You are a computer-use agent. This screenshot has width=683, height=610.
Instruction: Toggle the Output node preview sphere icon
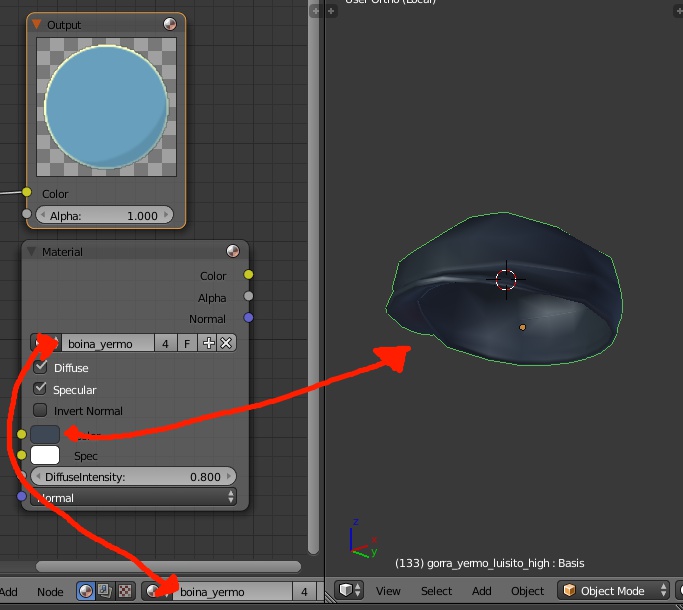click(170, 24)
